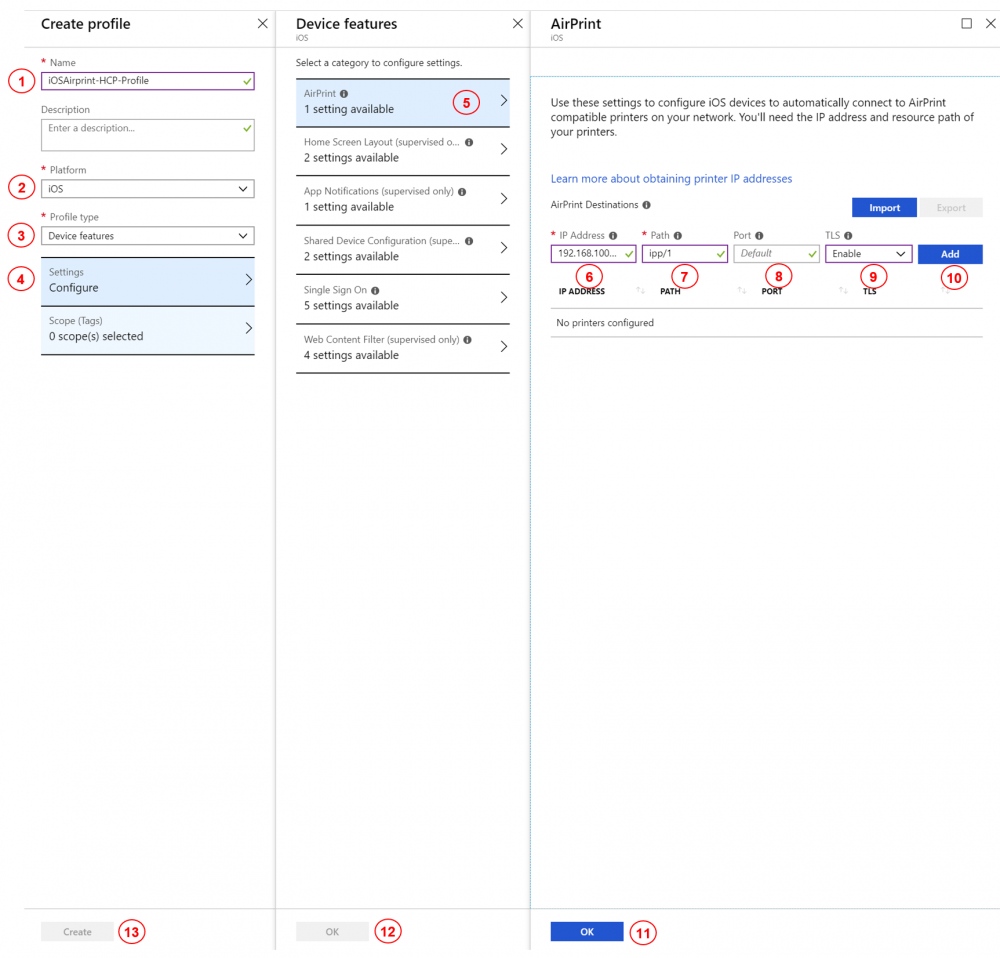Click the Home Screen Layout info icon
Image resolution: width=1000 pixels, height=958 pixels.
(469, 142)
